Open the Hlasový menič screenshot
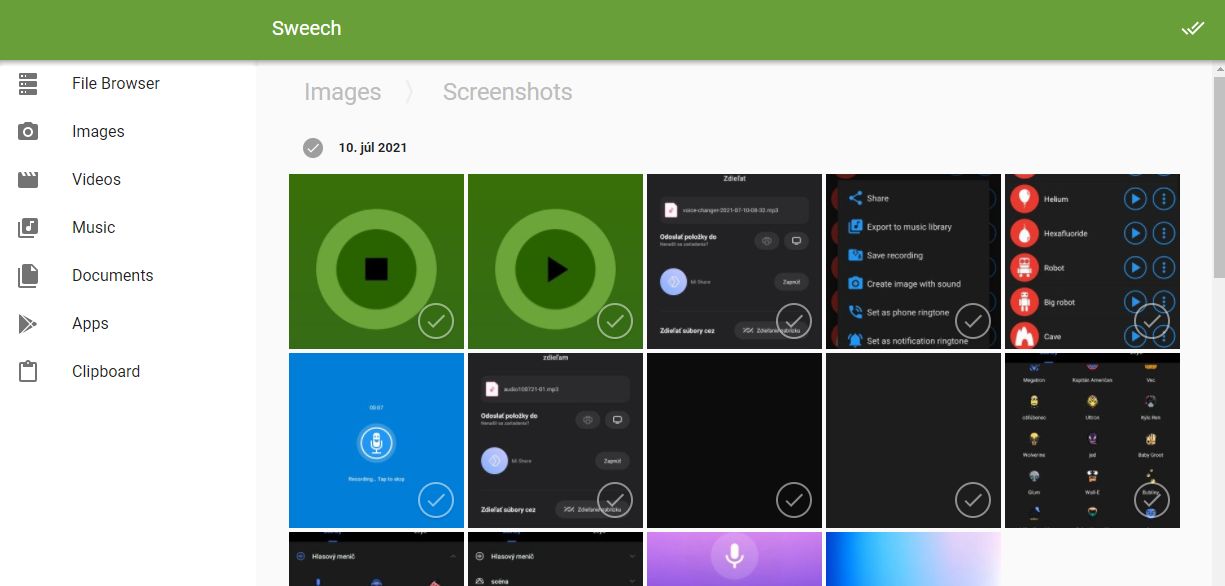The image size is (1225, 586). coord(376,559)
